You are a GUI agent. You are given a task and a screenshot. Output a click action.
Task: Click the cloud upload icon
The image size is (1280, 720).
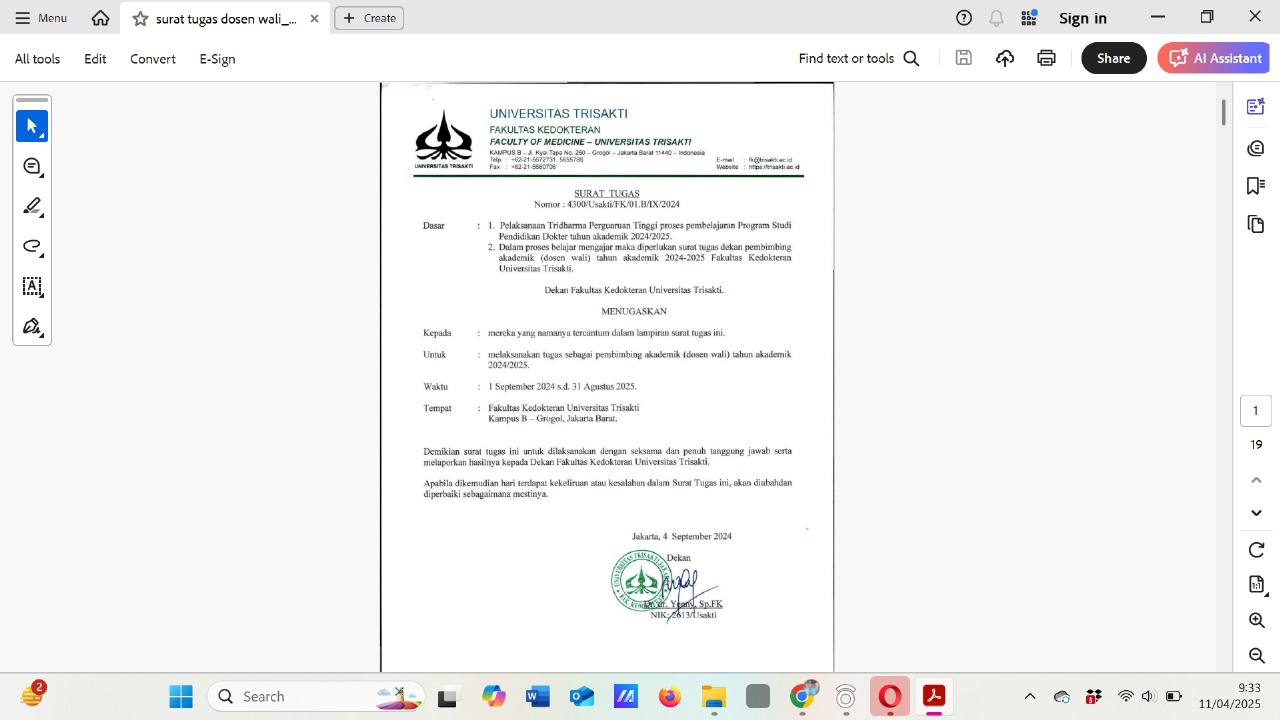coord(1005,58)
